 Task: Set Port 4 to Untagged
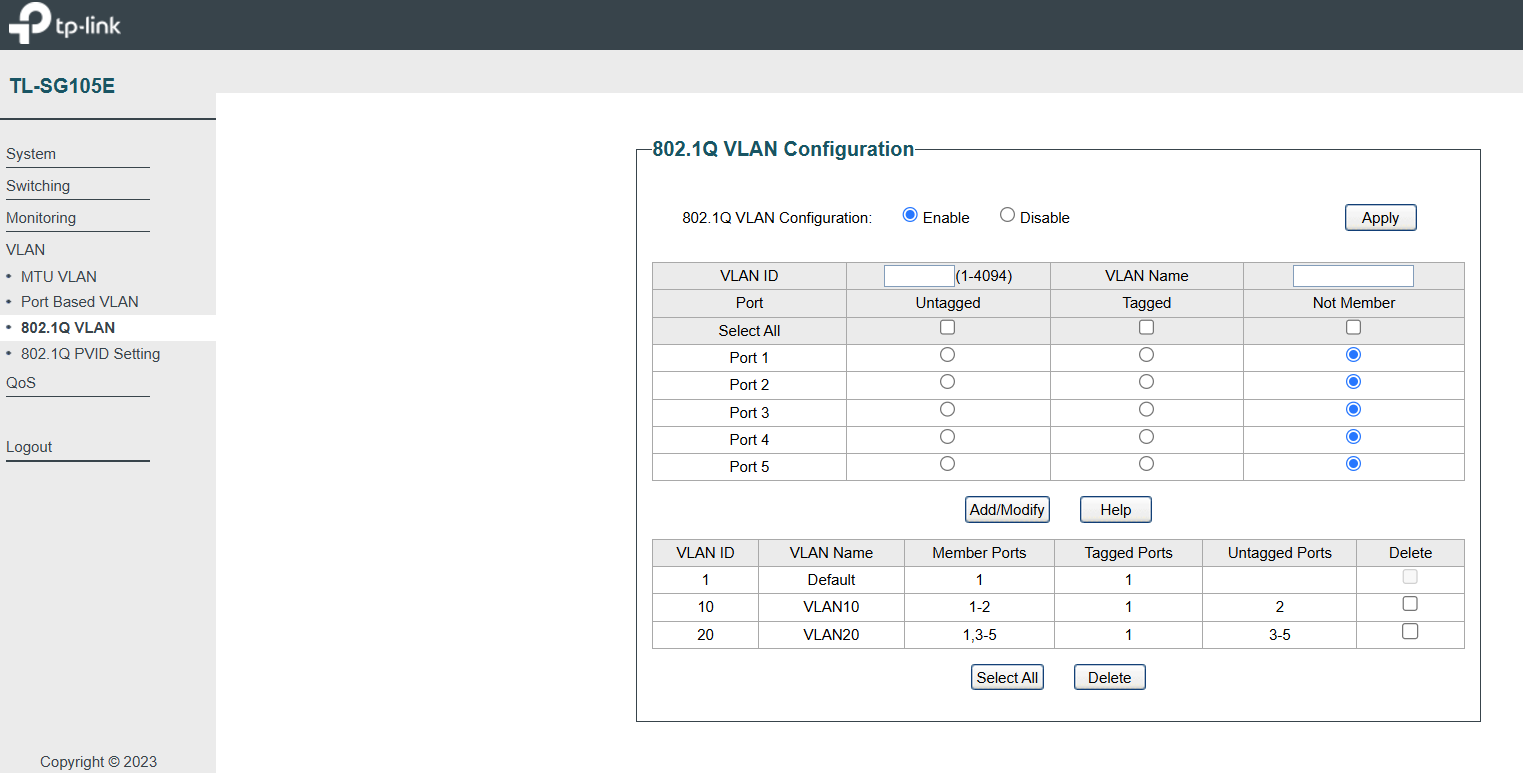click(948, 437)
